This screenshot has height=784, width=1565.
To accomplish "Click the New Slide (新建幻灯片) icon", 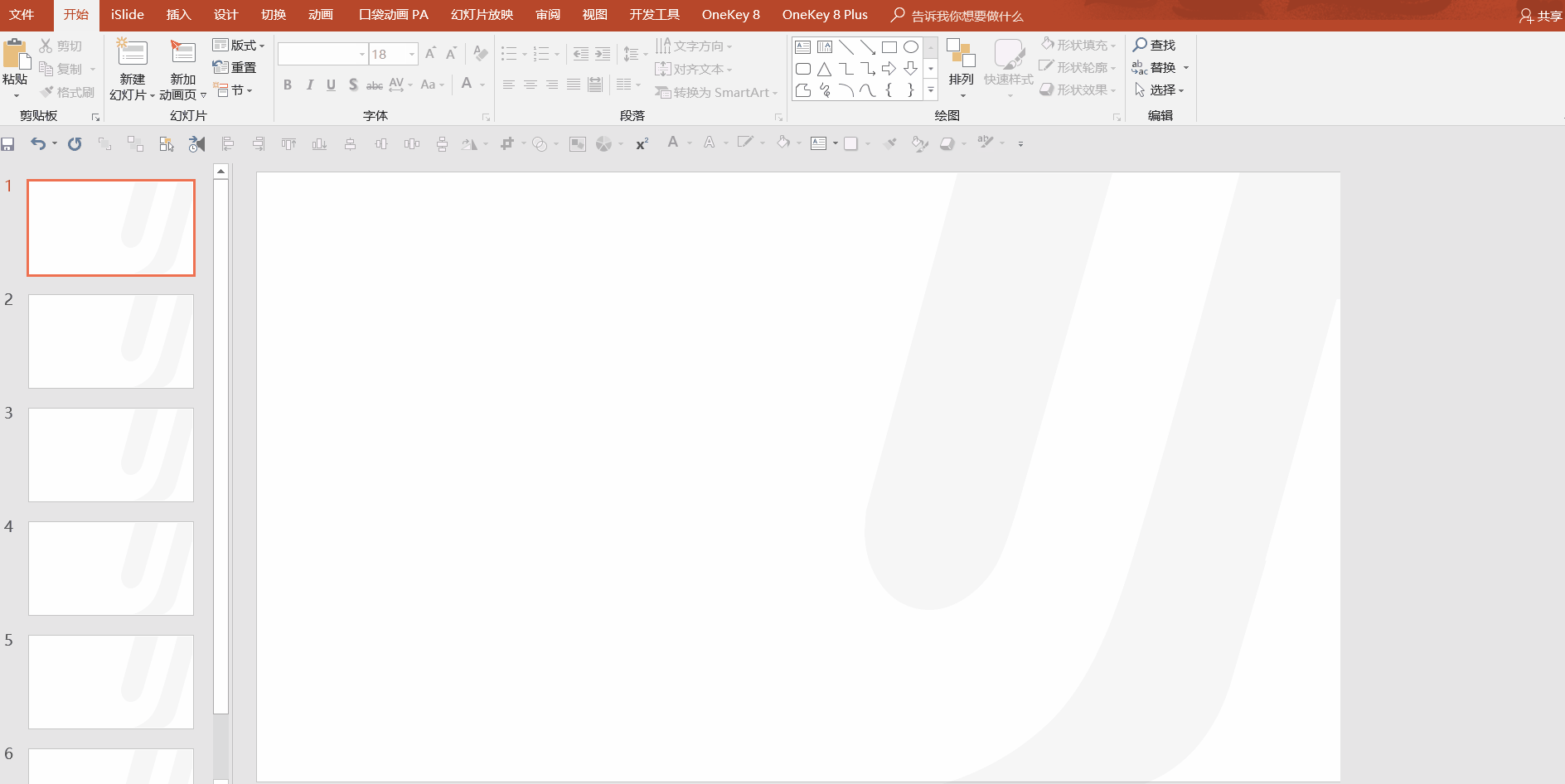I will (x=132, y=53).
